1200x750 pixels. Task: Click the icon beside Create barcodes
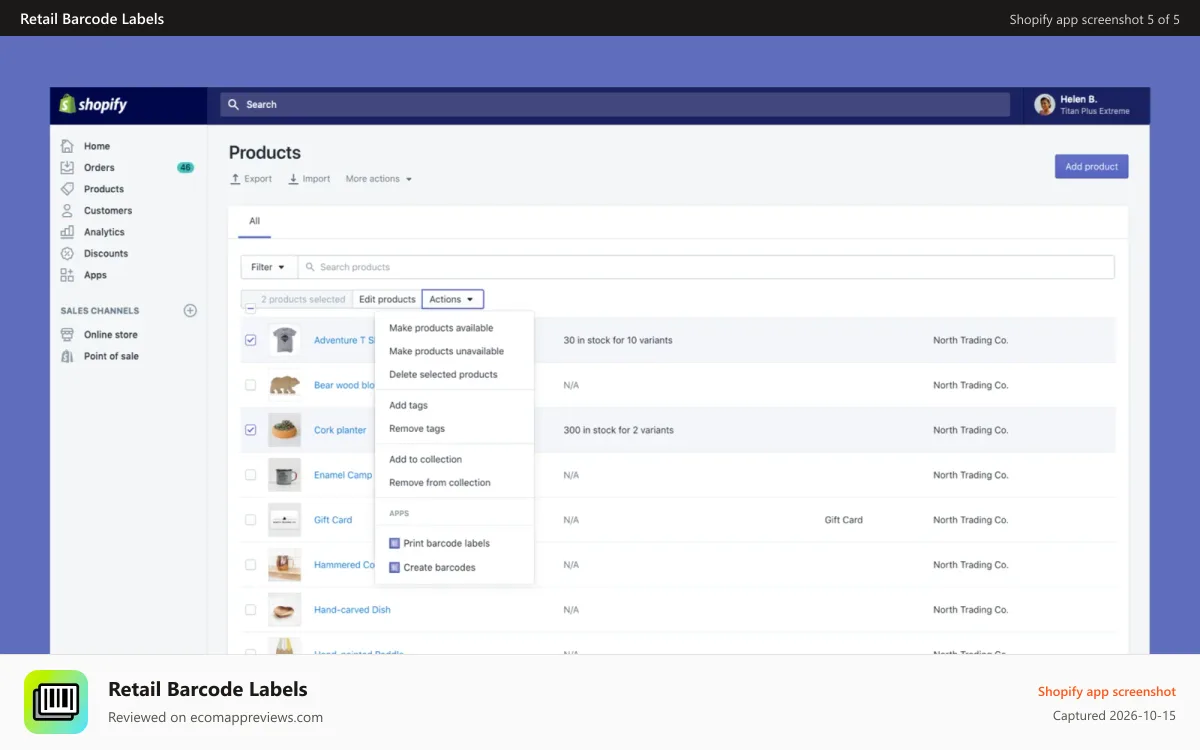pyautogui.click(x=394, y=567)
